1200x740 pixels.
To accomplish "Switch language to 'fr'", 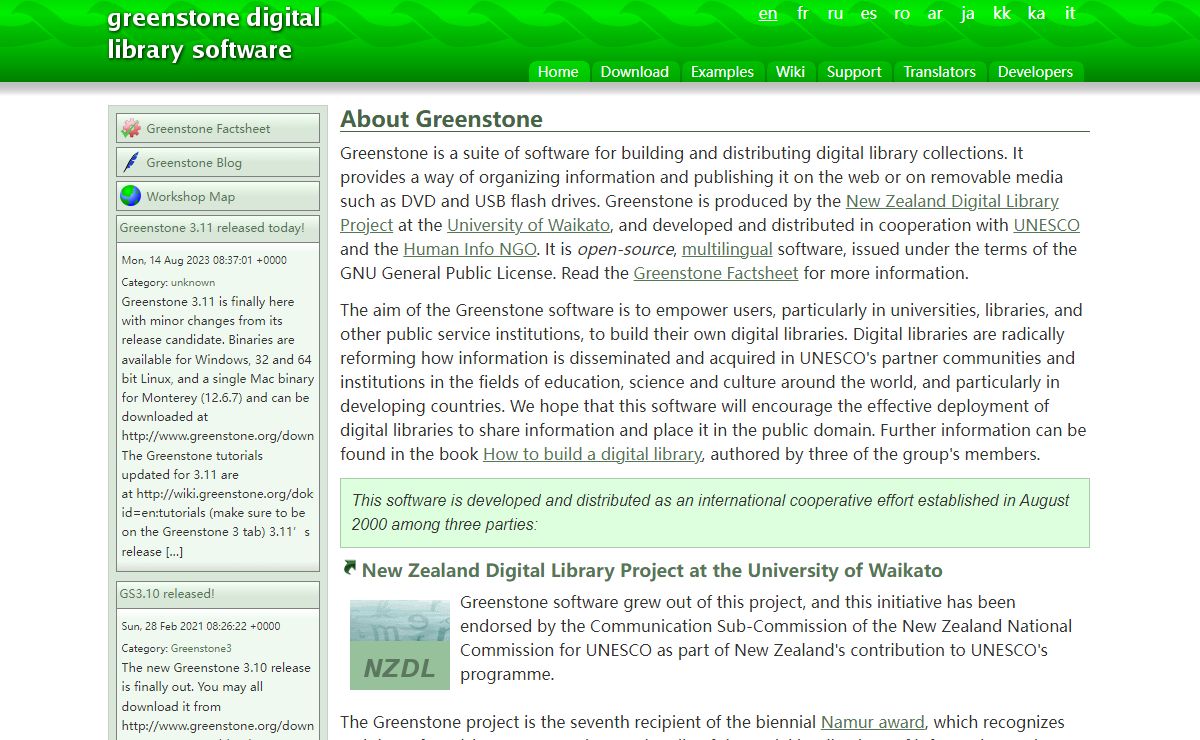I will [x=803, y=13].
